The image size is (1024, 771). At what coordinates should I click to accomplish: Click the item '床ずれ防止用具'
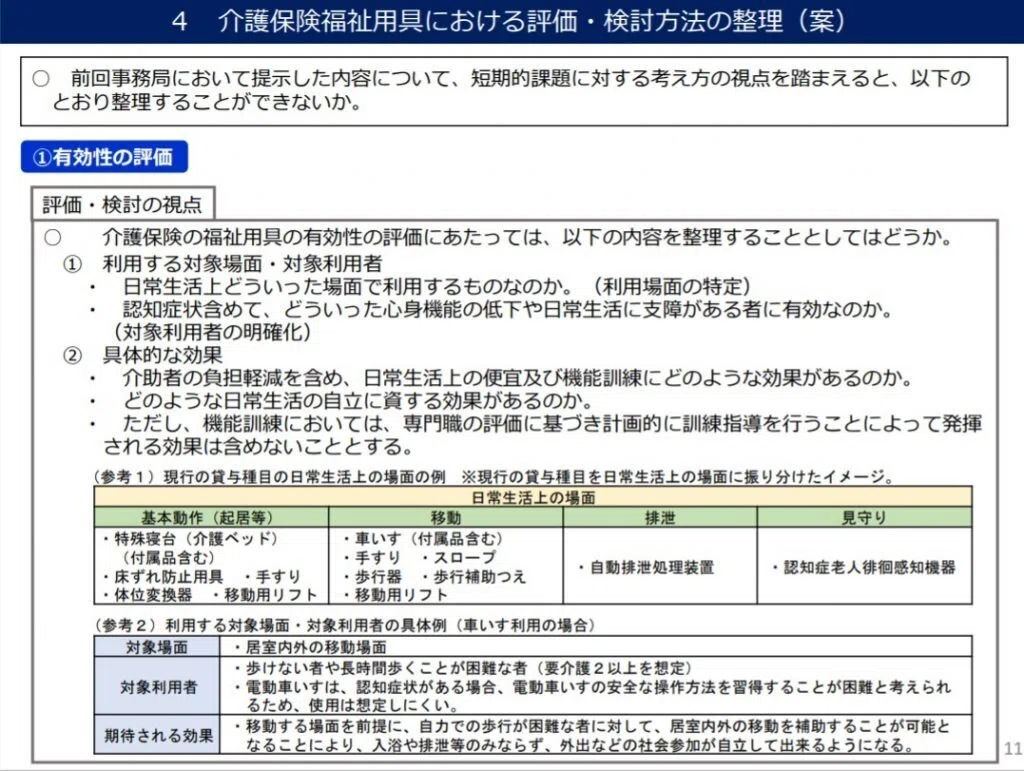pyautogui.click(x=168, y=576)
